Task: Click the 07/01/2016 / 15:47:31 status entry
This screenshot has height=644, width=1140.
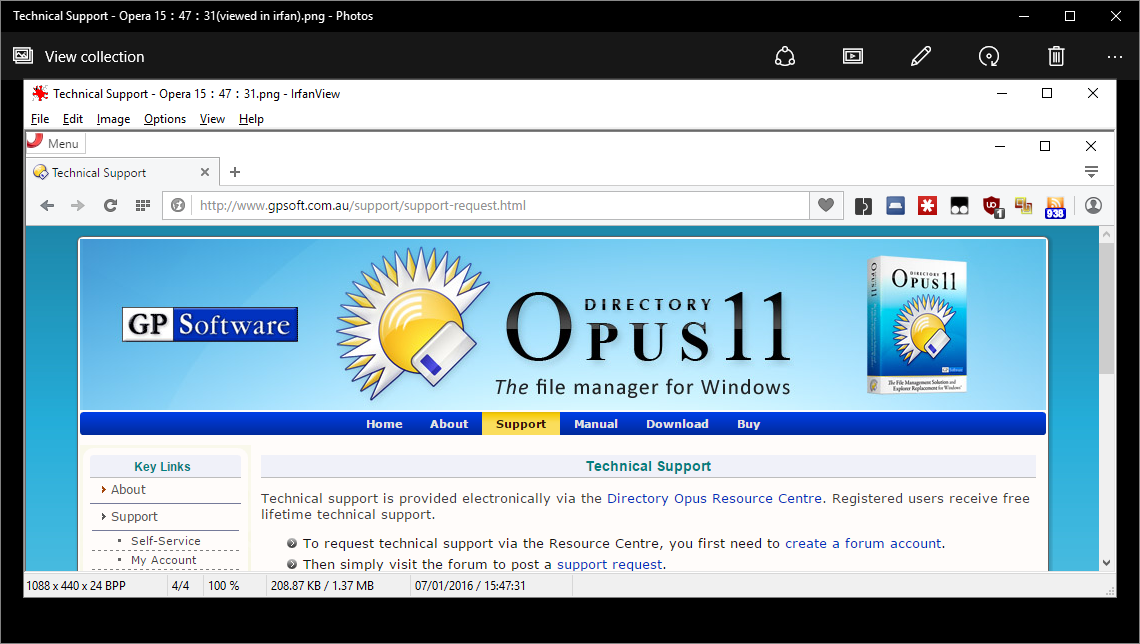Action: (470, 586)
